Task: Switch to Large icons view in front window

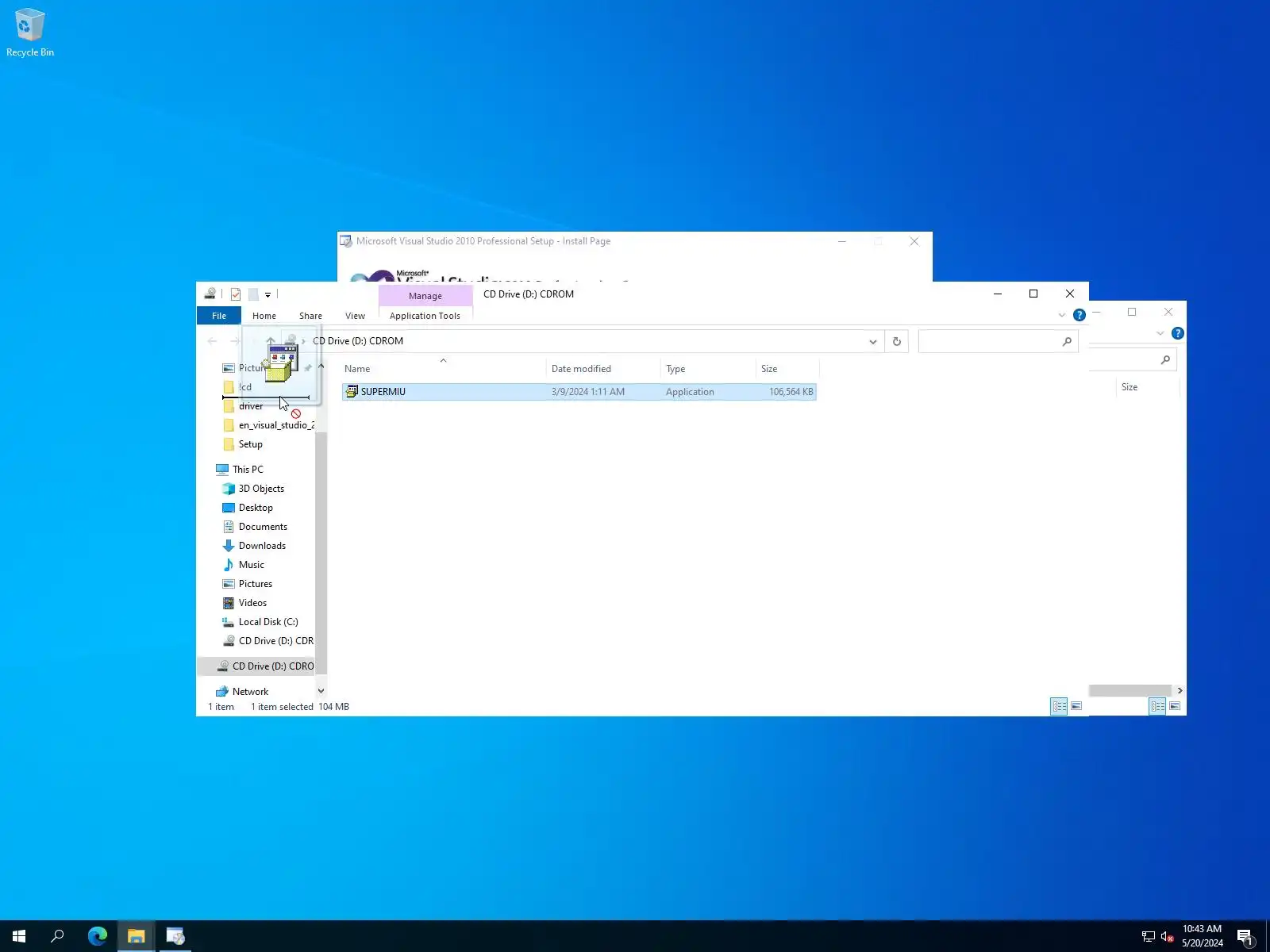Action: [x=1076, y=706]
